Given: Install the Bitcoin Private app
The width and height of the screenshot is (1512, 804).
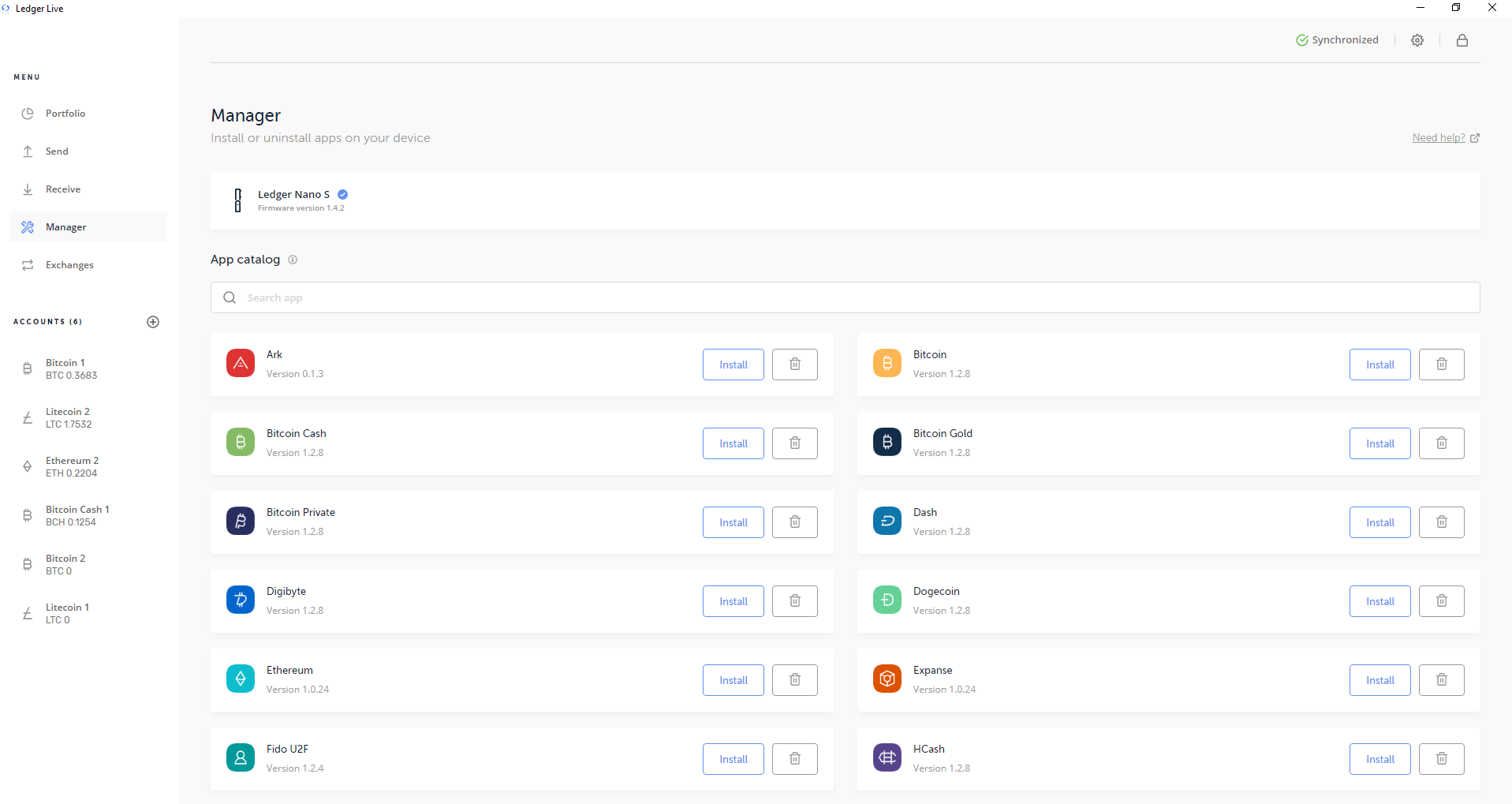Looking at the screenshot, I should (x=734, y=522).
